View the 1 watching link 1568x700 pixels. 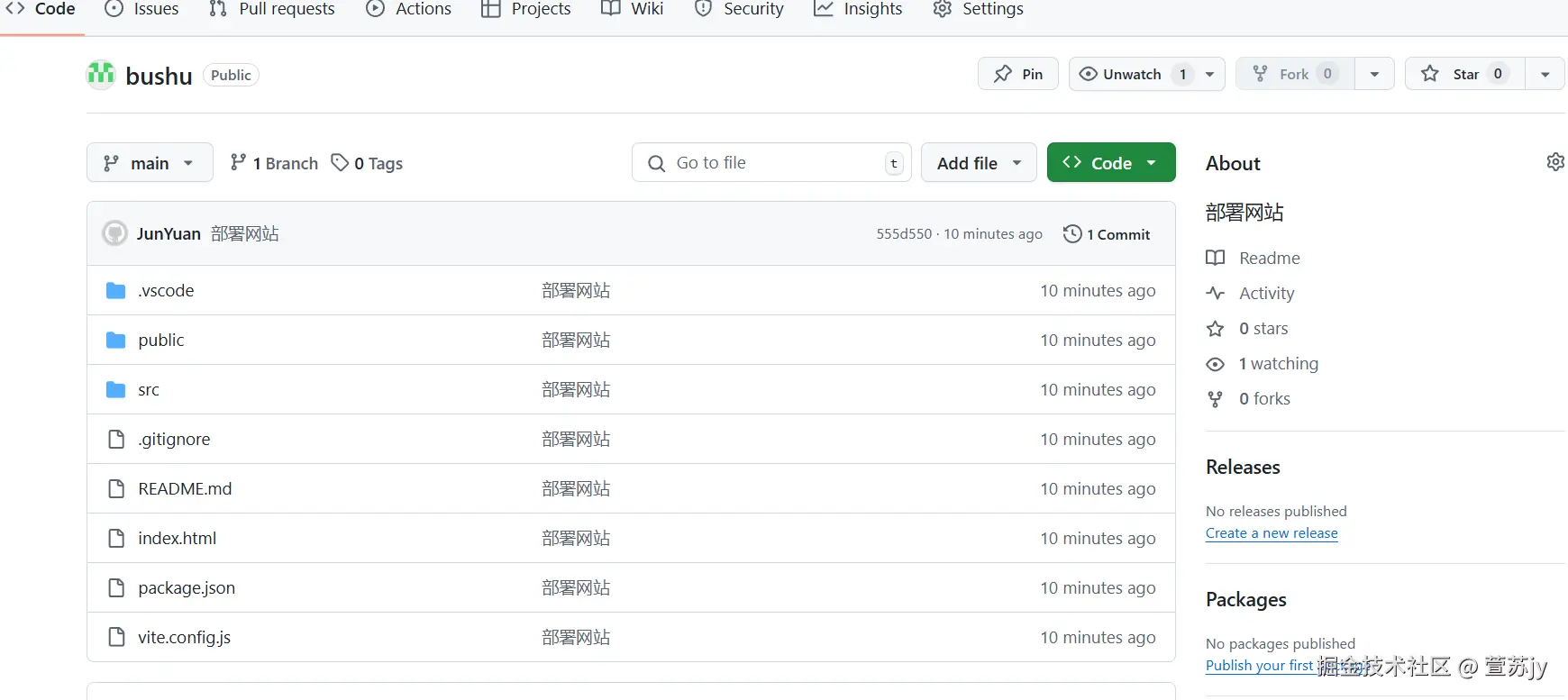pyautogui.click(x=1263, y=363)
